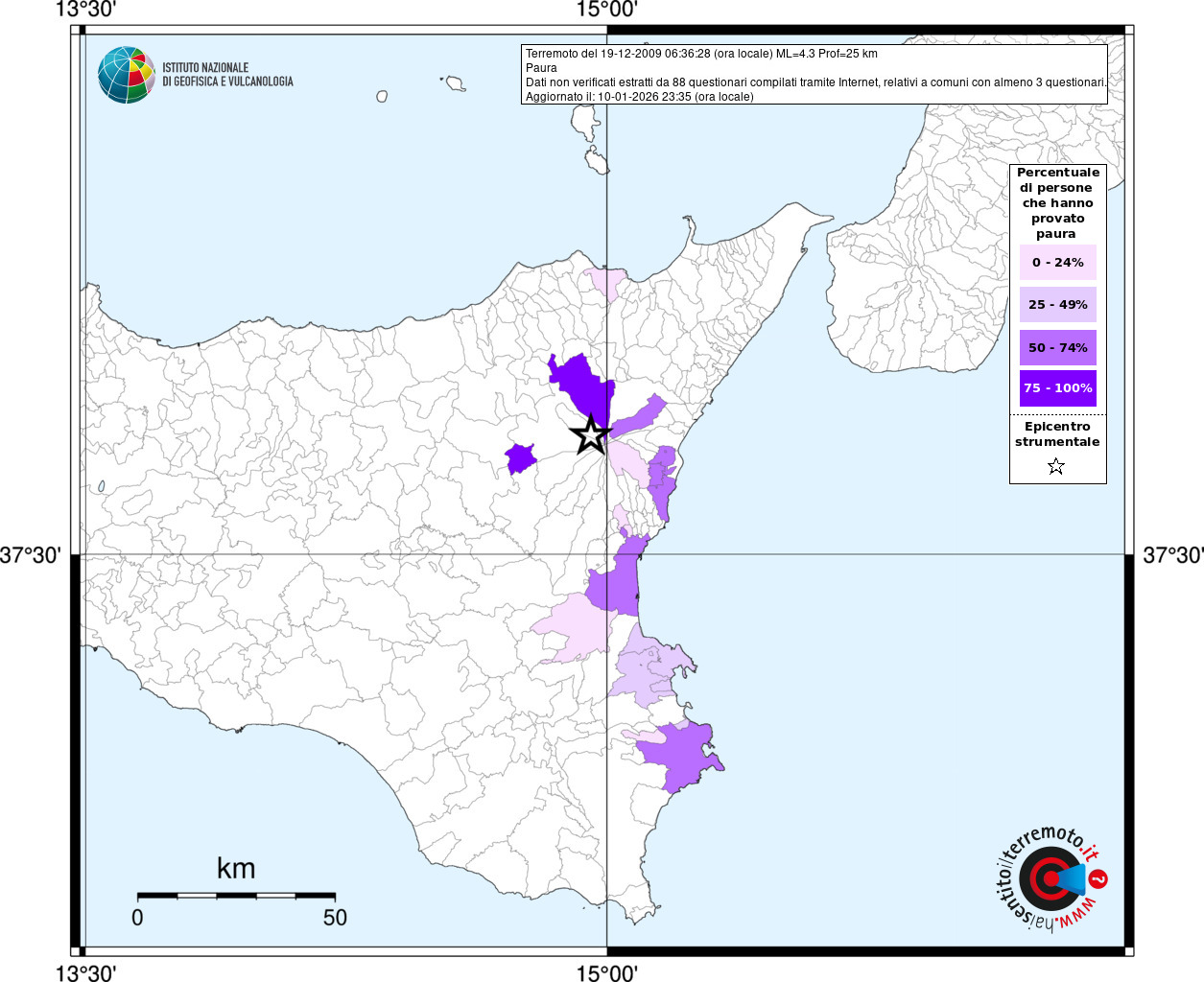Click the 'Dati non verificati' description line

click(816, 82)
